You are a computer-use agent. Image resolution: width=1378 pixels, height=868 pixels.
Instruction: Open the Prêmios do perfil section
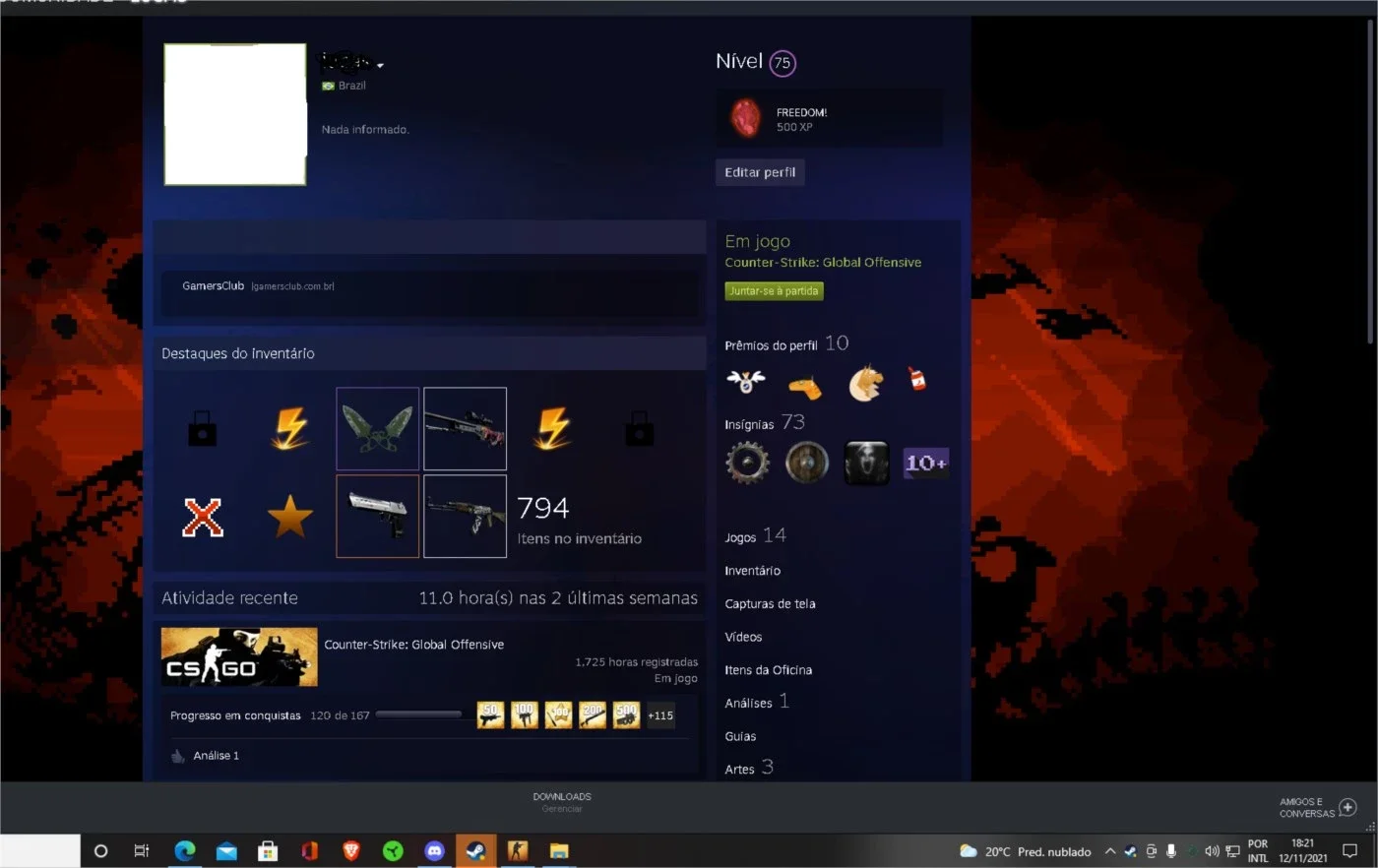pos(786,343)
